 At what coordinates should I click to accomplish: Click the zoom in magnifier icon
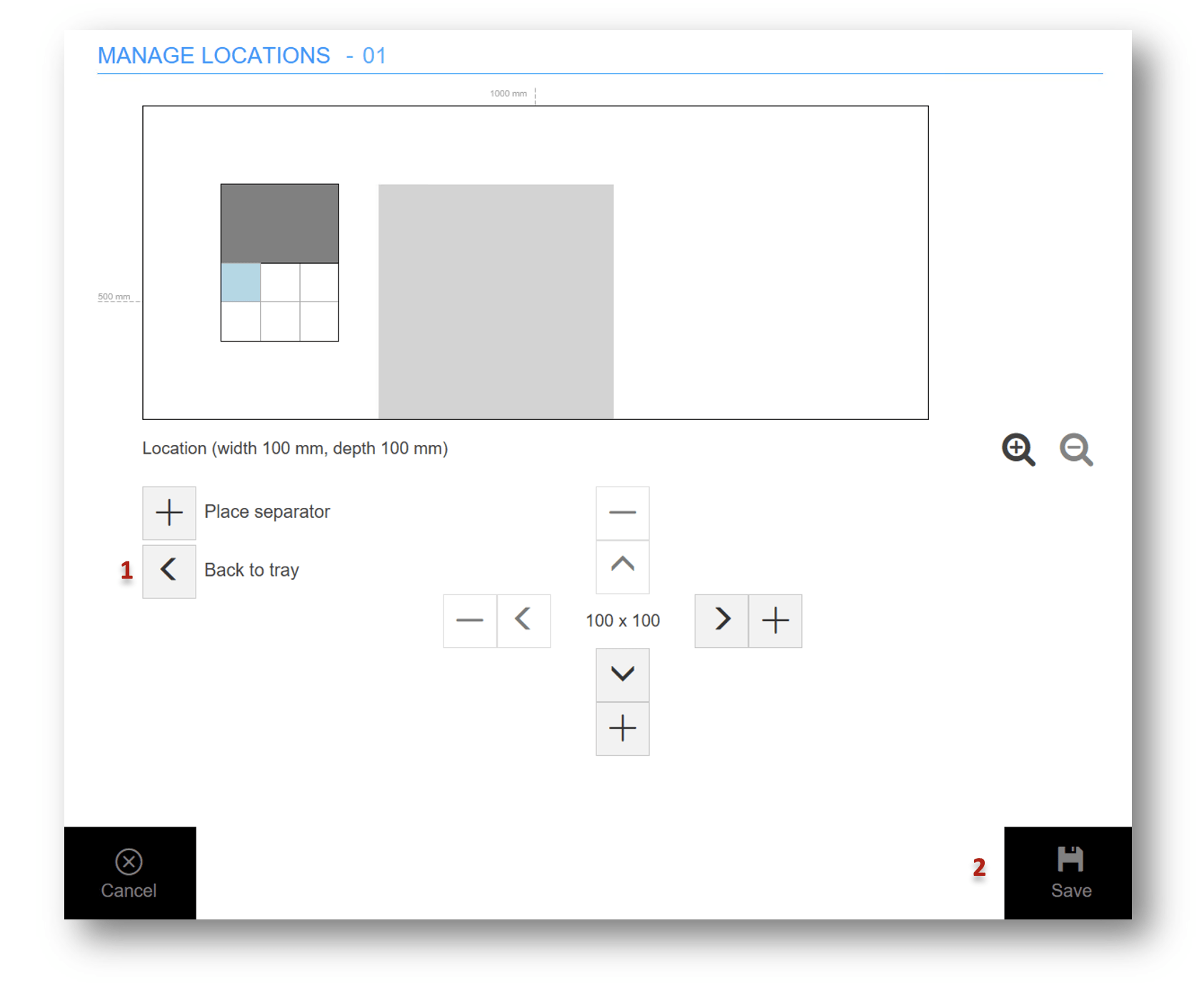[x=1018, y=449]
